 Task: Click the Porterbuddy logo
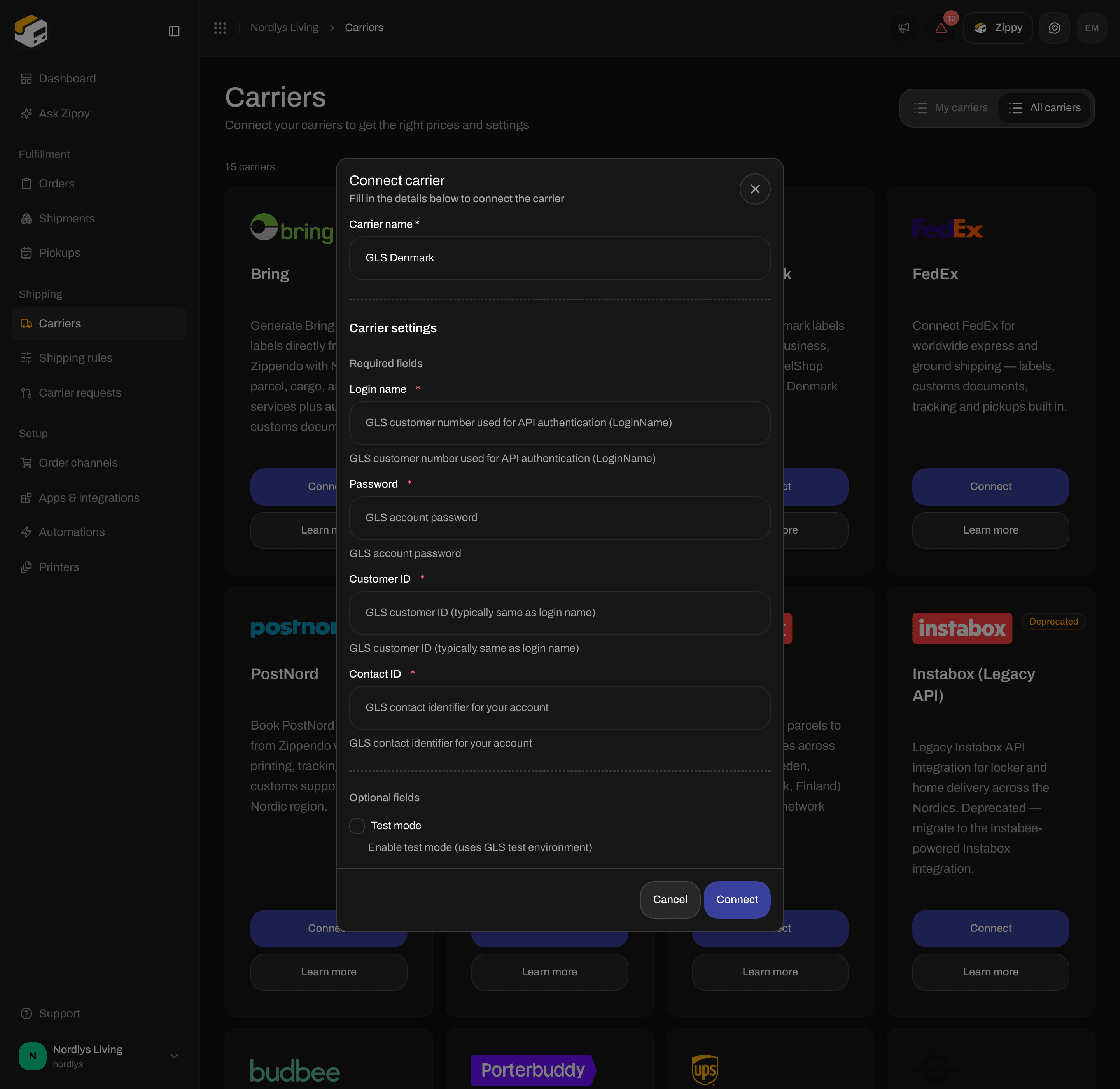click(x=534, y=1070)
